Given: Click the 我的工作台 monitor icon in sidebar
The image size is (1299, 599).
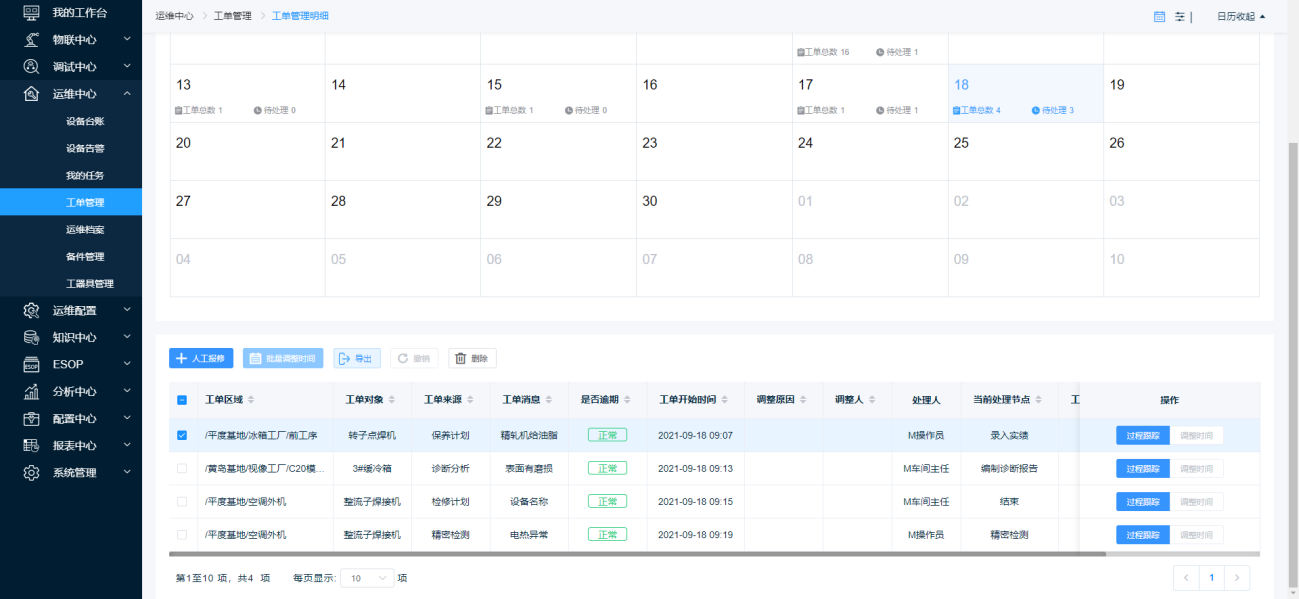Looking at the screenshot, I should [31, 13].
